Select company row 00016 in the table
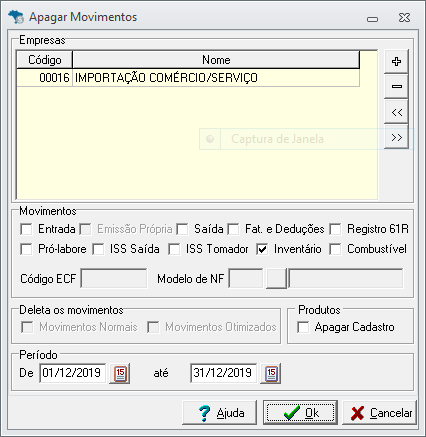This screenshot has width=426, height=437. pos(188,78)
